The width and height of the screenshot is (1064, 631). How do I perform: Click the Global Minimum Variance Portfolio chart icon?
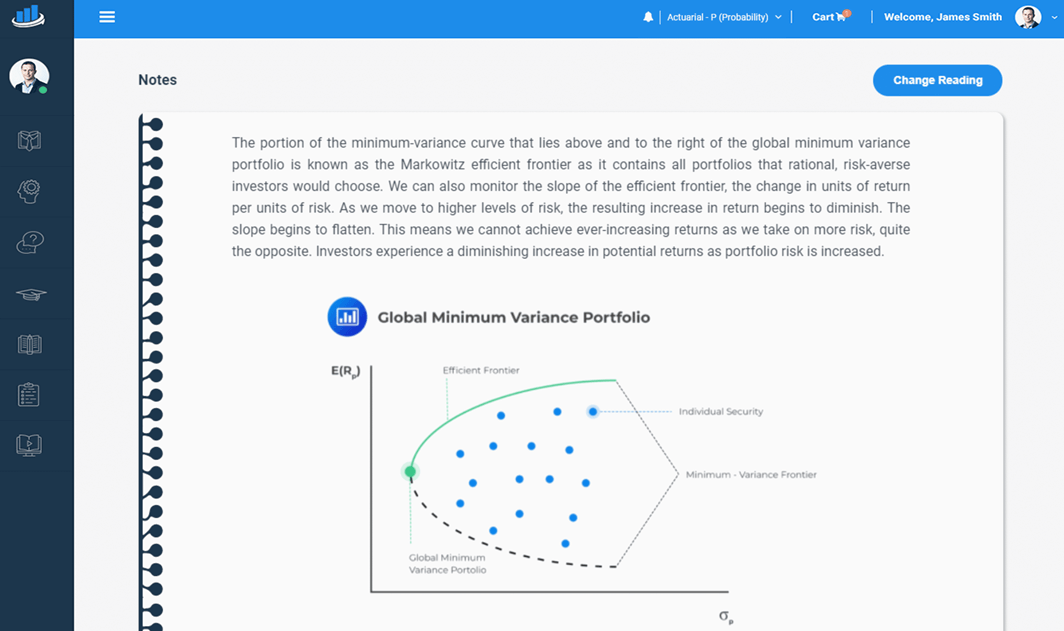tap(347, 317)
